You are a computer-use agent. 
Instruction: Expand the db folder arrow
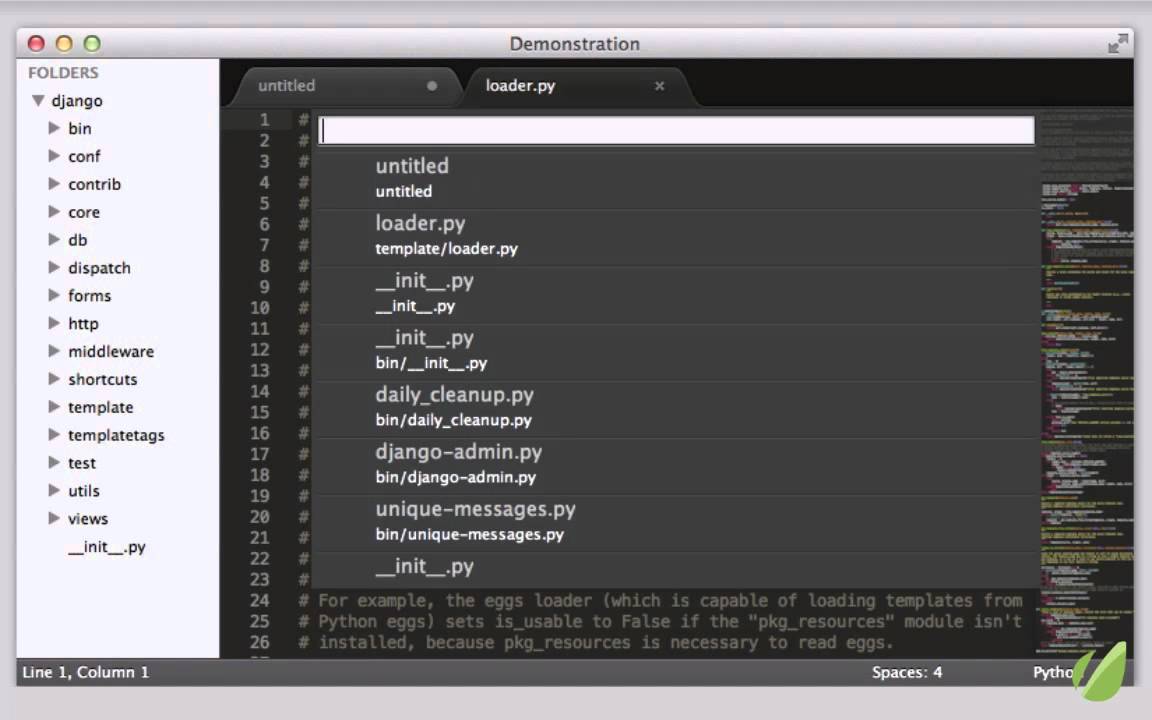[x=54, y=240]
